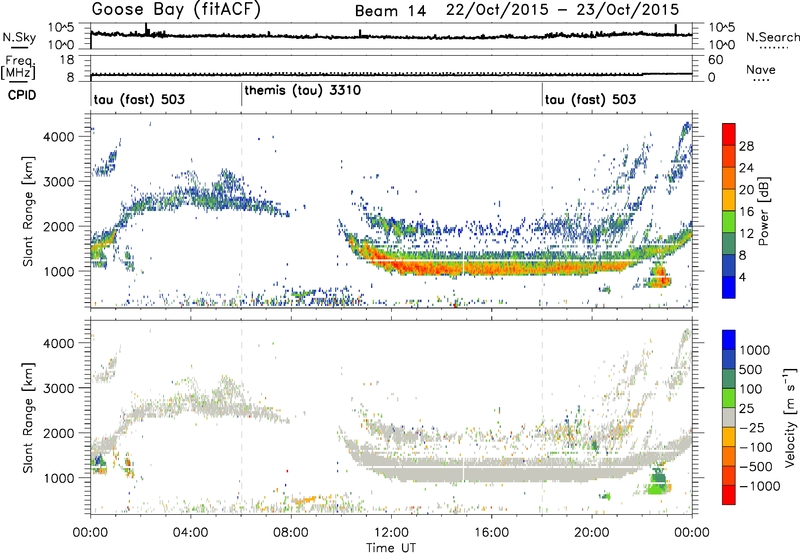The height and width of the screenshot is (554, 800).
Task: Pick the bright blue bottom Power colorbar segment
Action: point(729,288)
